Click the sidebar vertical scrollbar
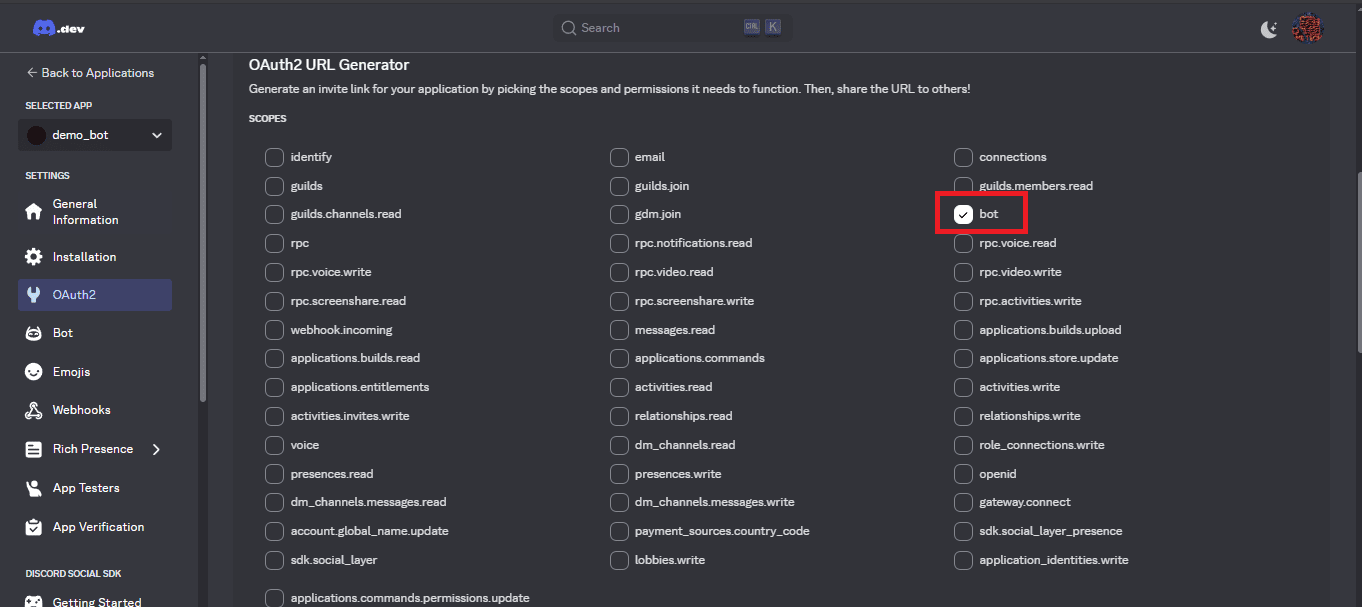 coord(203,232)
